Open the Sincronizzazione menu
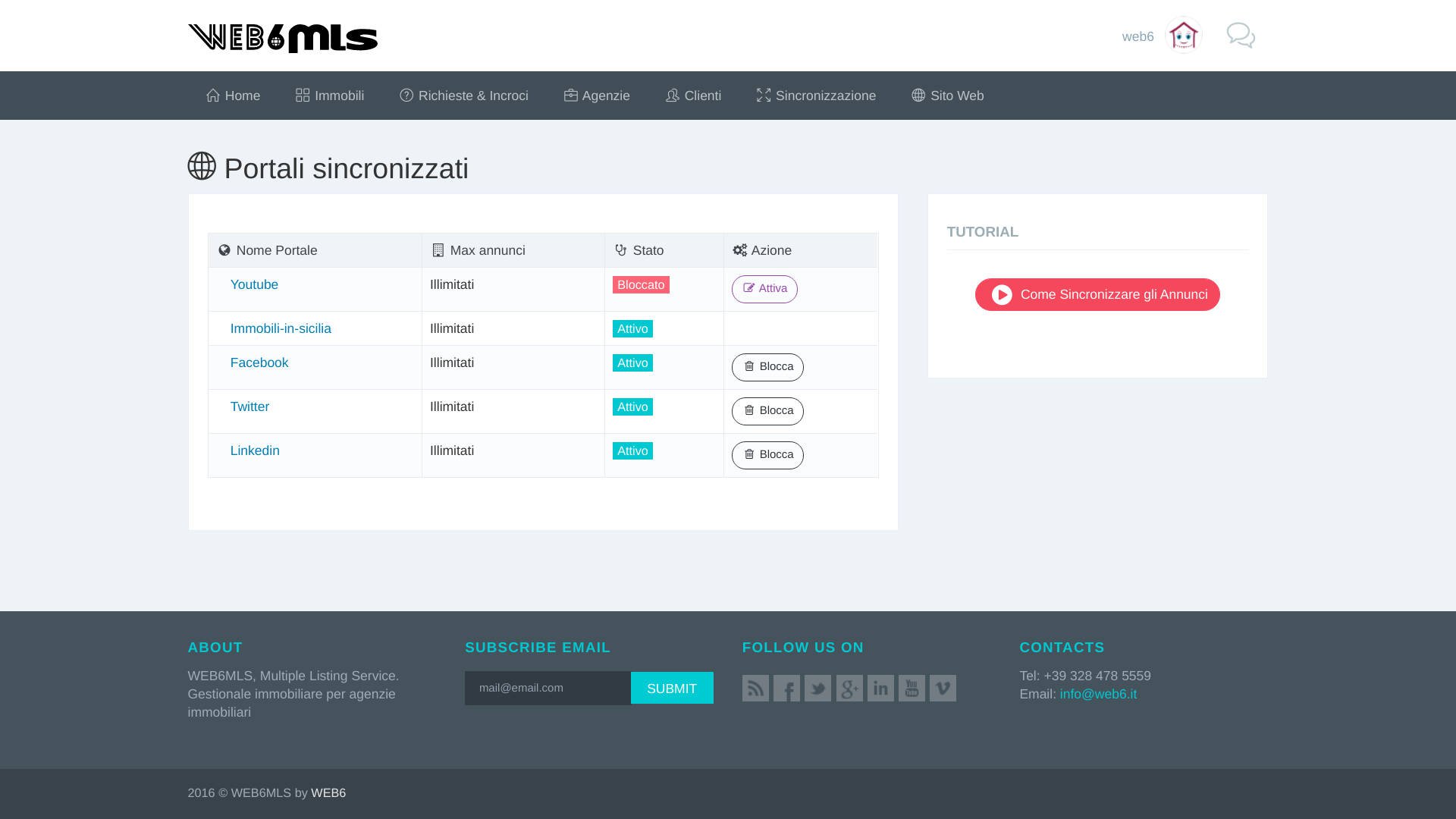This screenshot has height=819, width=1456. (x=816, y=96)
